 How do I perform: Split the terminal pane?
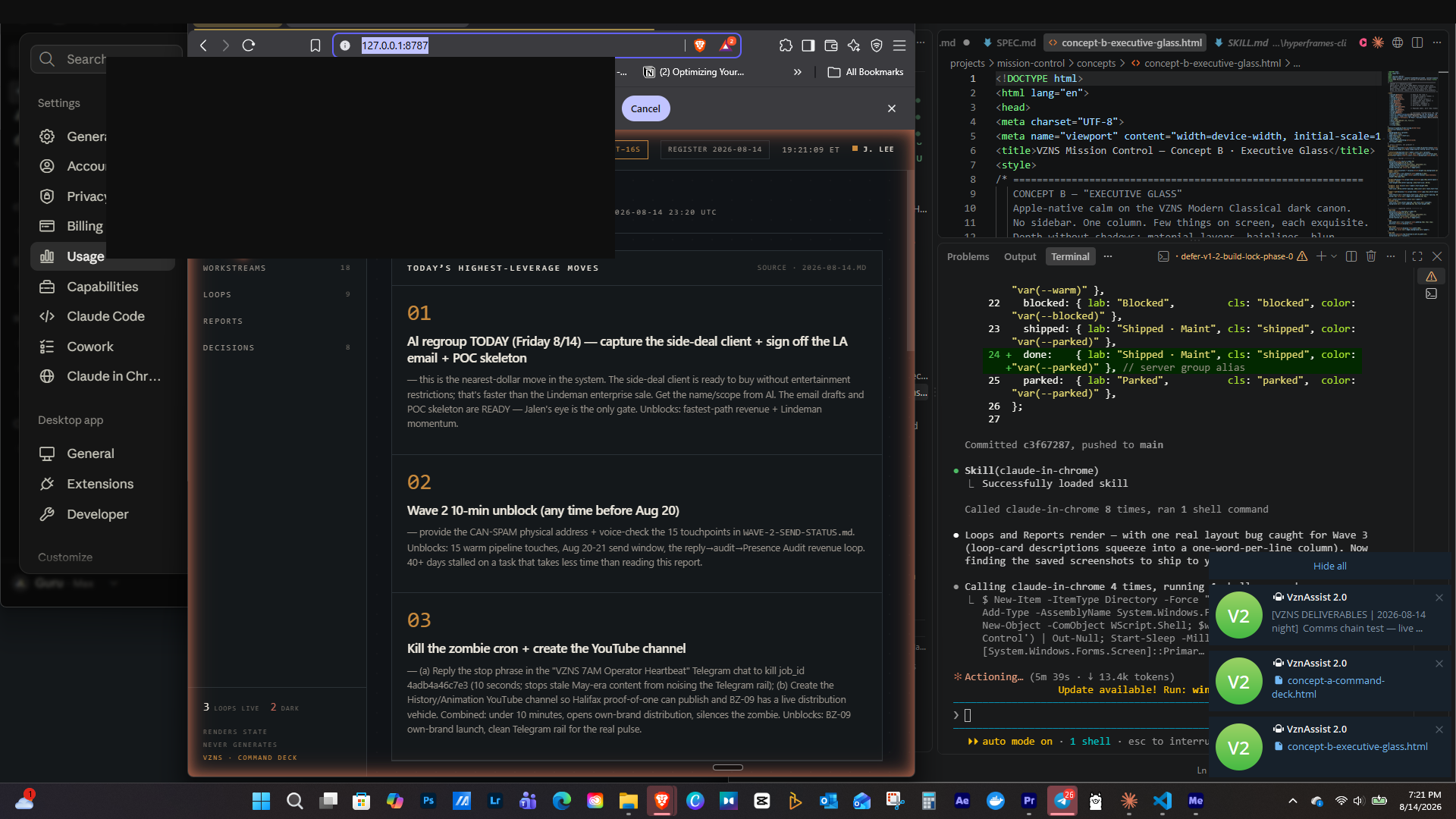point(1351,256)
